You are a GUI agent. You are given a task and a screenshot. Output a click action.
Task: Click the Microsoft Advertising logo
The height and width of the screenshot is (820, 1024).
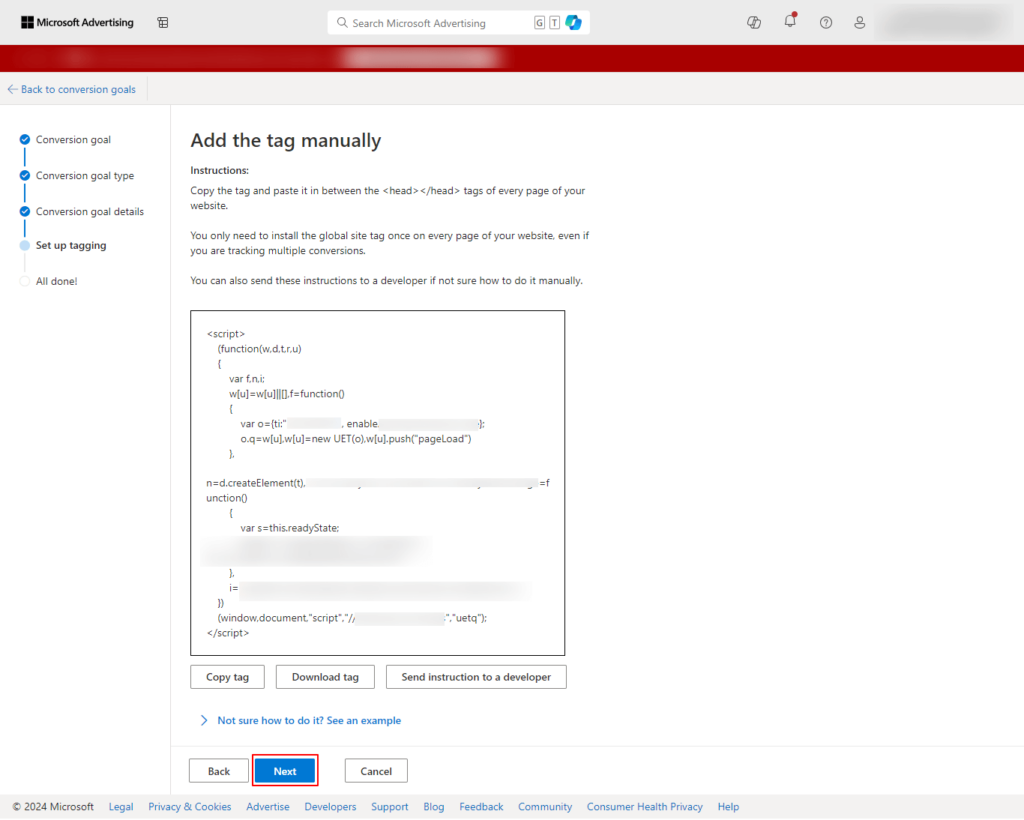pyautogui.click(x=77, y=21)
